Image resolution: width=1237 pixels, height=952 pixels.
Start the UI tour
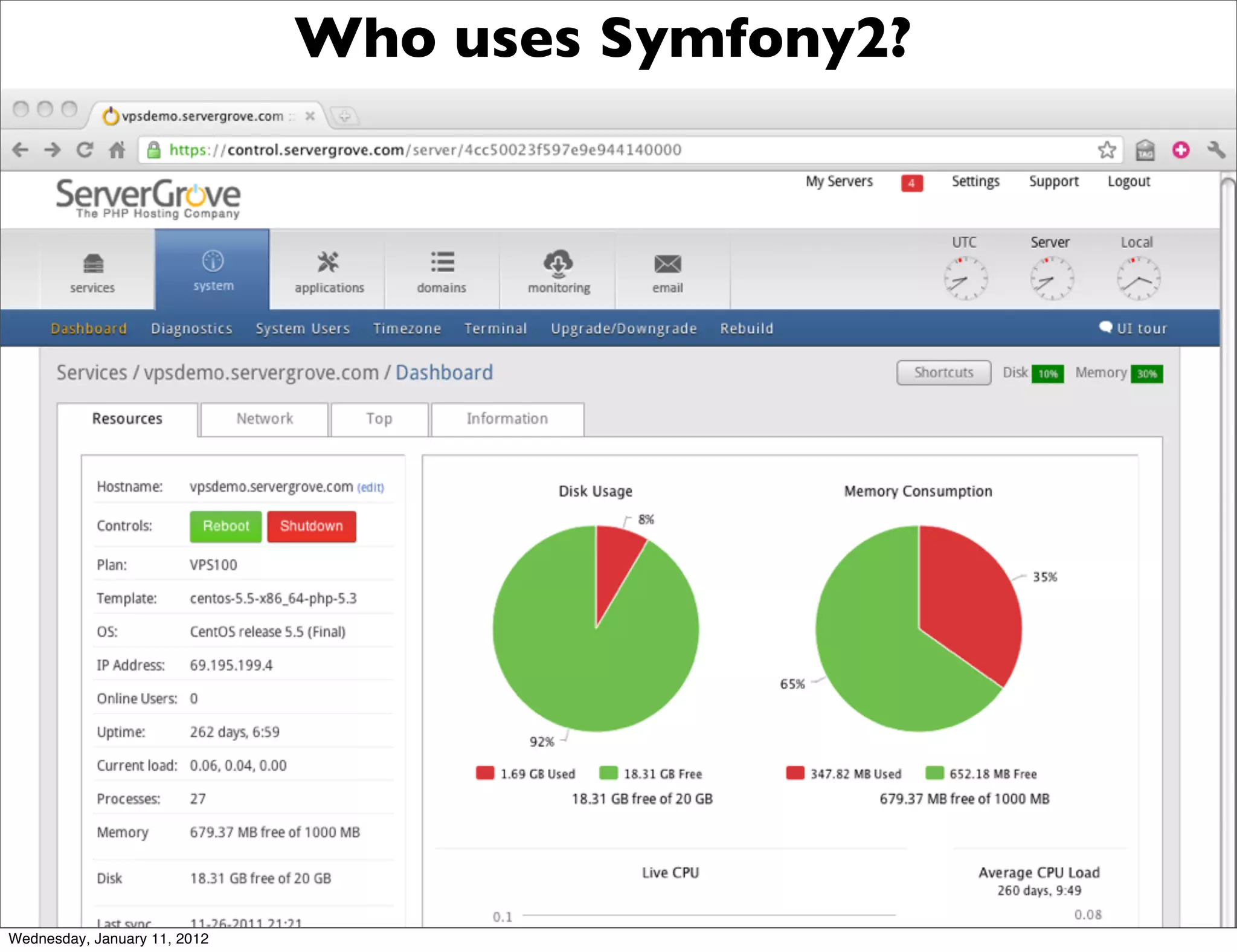coord(1133,328)
